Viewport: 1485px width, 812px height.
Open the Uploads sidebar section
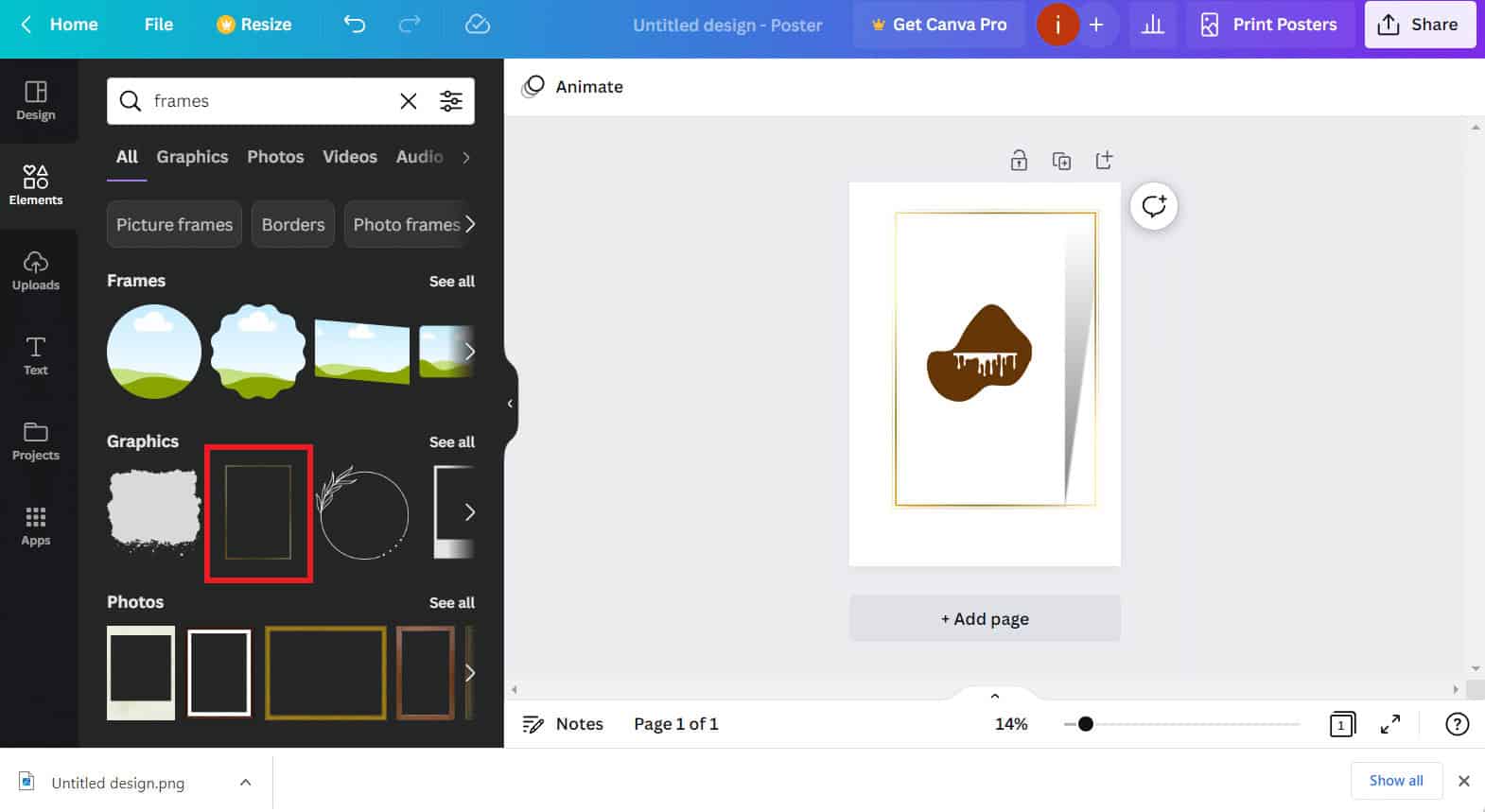(x=36, y=270)
